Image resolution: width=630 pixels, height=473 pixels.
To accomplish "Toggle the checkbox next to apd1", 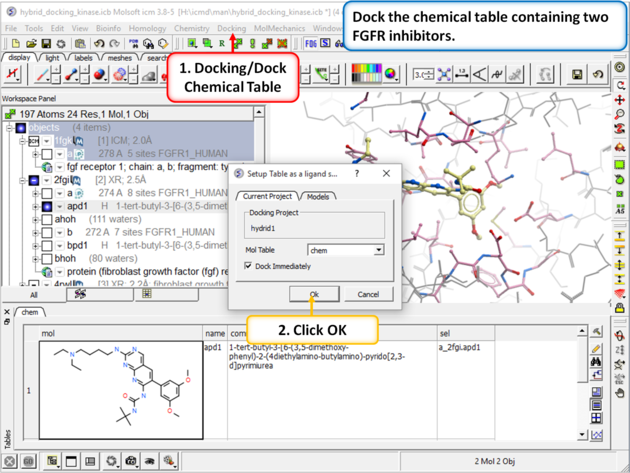I will tap(47, 207).
